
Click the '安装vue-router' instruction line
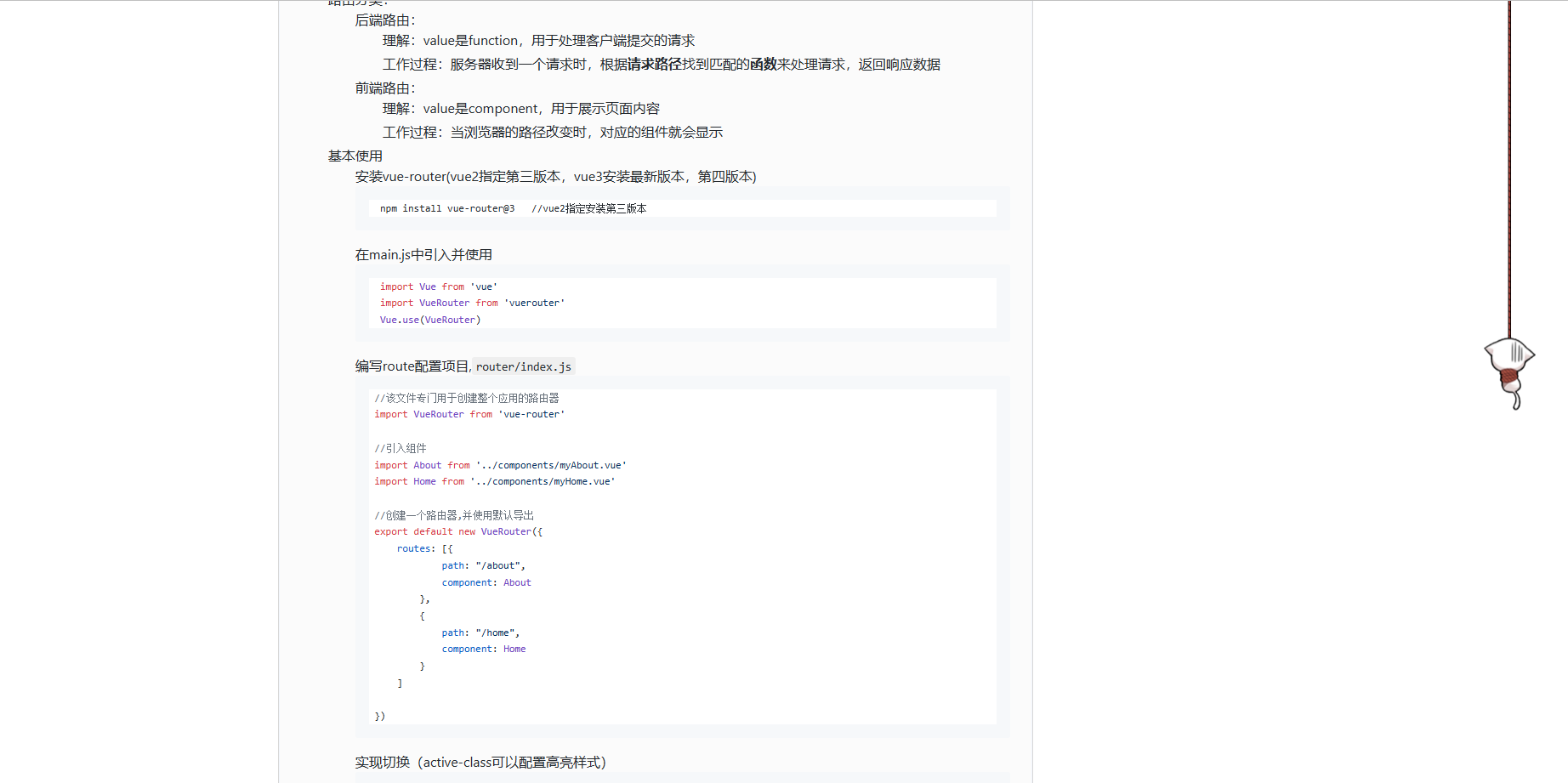(x=555, y=177)
